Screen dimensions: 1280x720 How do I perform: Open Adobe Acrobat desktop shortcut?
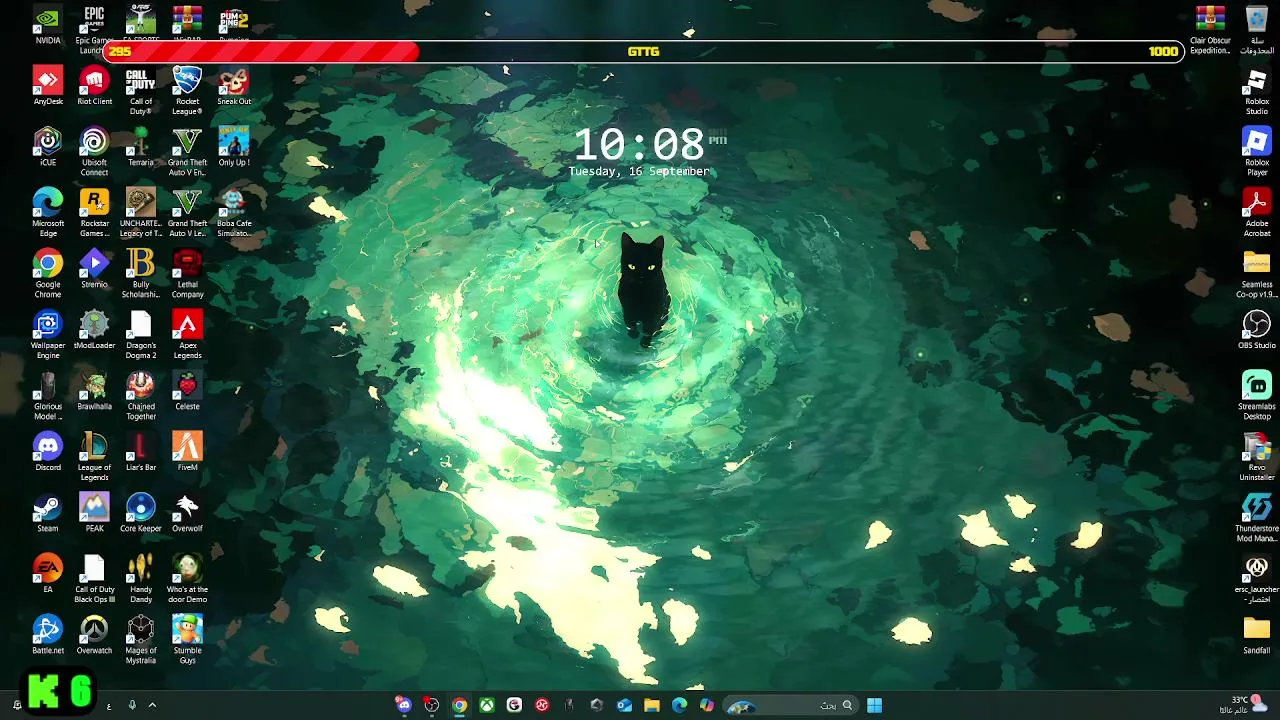(1257, 212)
